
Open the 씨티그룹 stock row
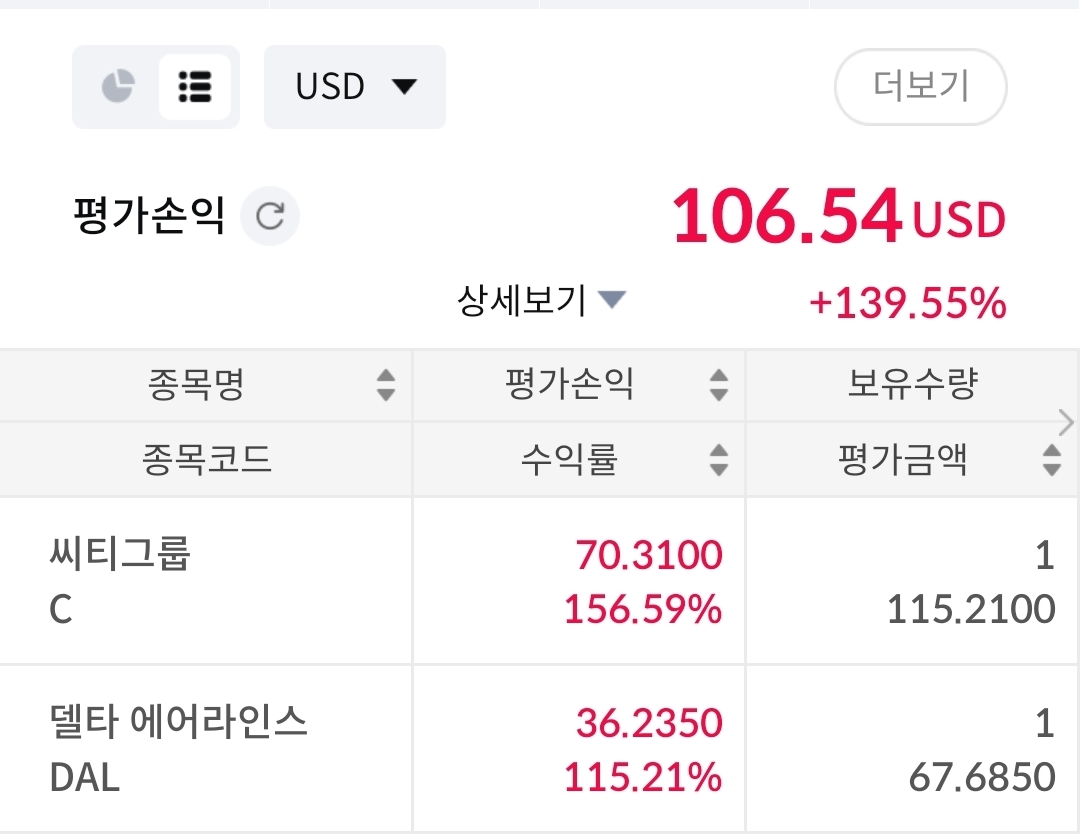click(x=120, y=553)
